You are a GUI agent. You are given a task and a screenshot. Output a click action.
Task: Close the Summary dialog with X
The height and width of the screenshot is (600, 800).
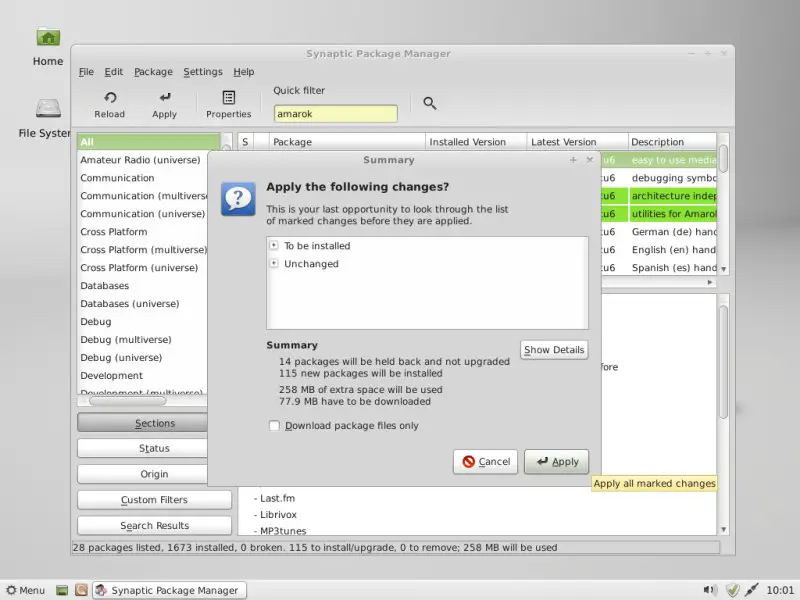coord(590,160)
